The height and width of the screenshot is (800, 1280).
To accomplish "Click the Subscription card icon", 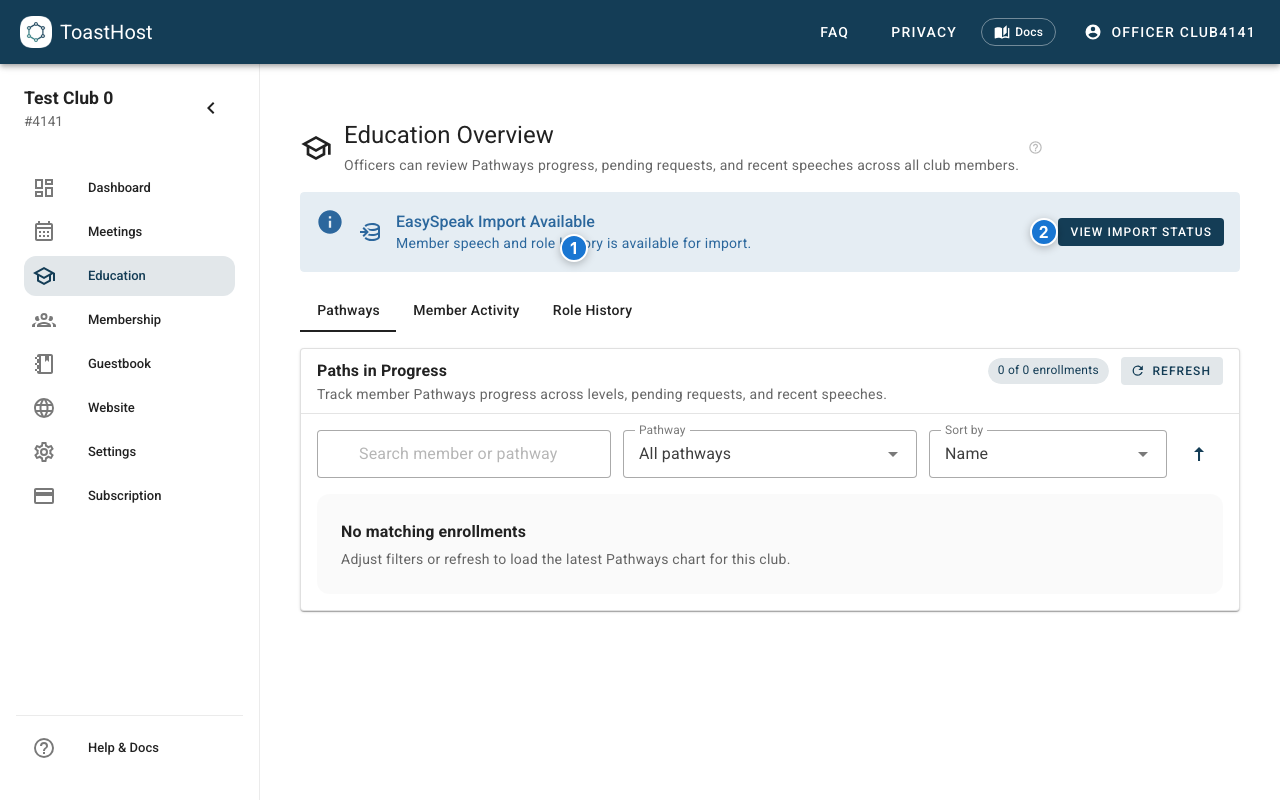I will (44, 495).
